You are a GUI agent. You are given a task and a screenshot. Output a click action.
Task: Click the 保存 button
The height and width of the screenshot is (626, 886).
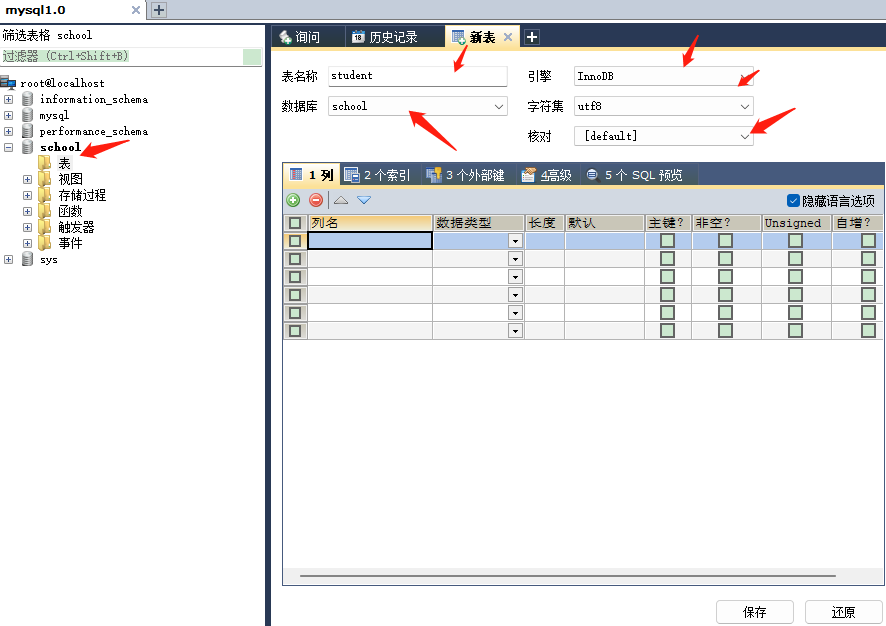754,612
